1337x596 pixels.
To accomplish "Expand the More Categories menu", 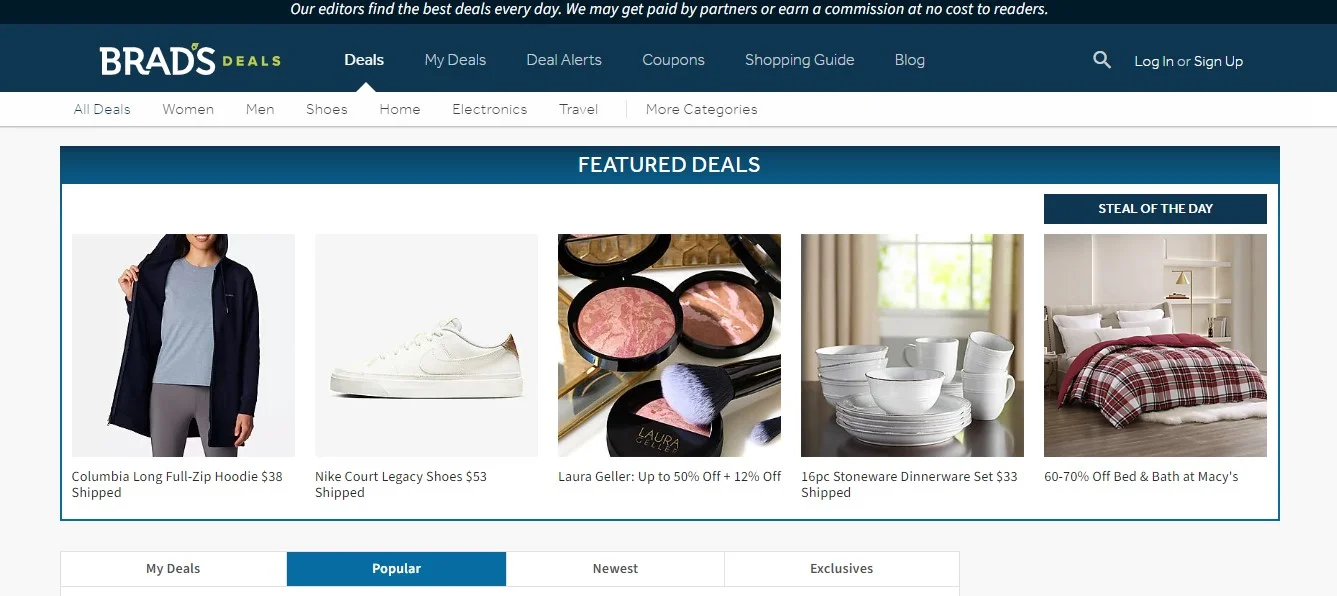I will click(701, 109).
